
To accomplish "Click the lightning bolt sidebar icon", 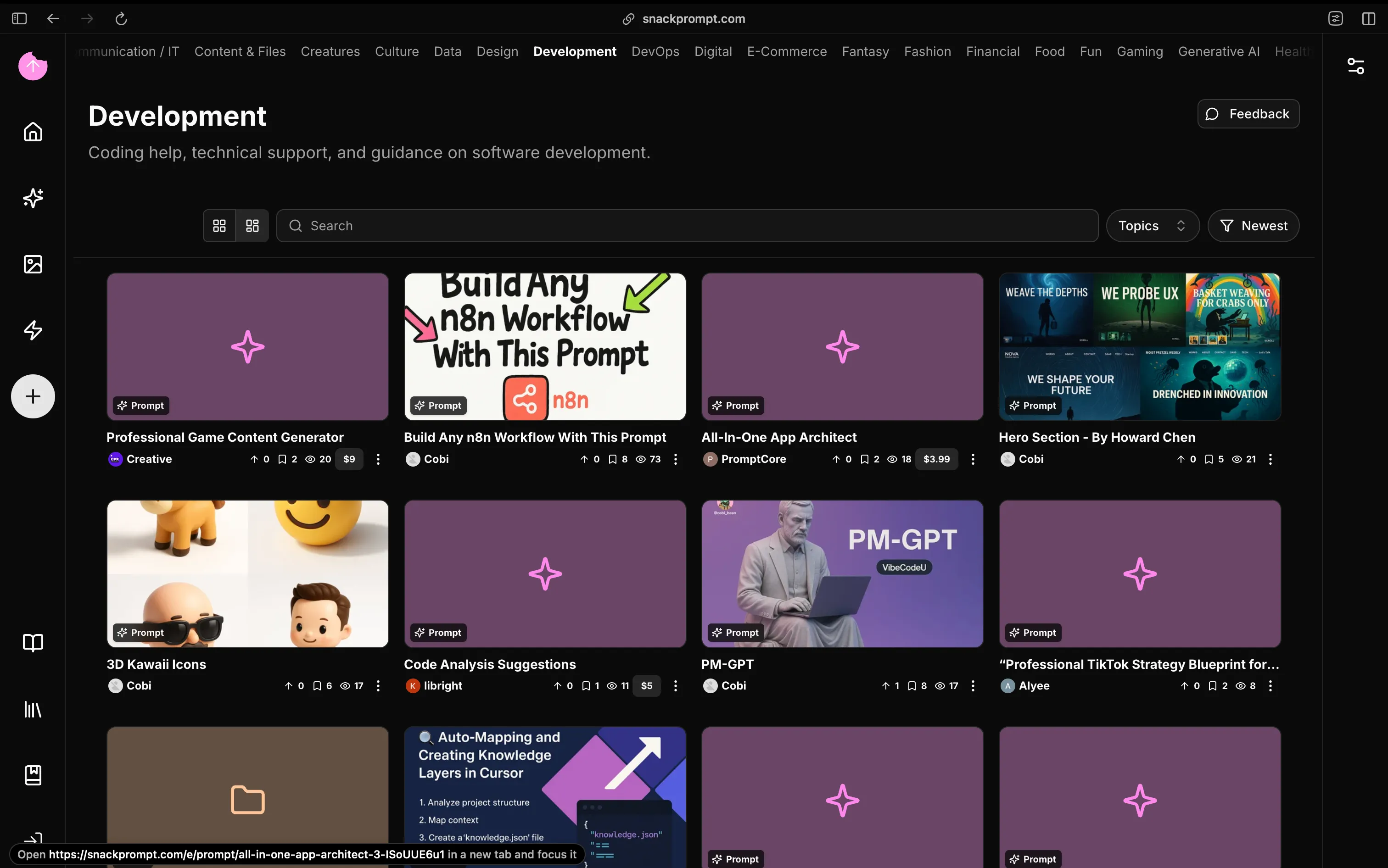I will pyautogui.click(x=33, y=330).
